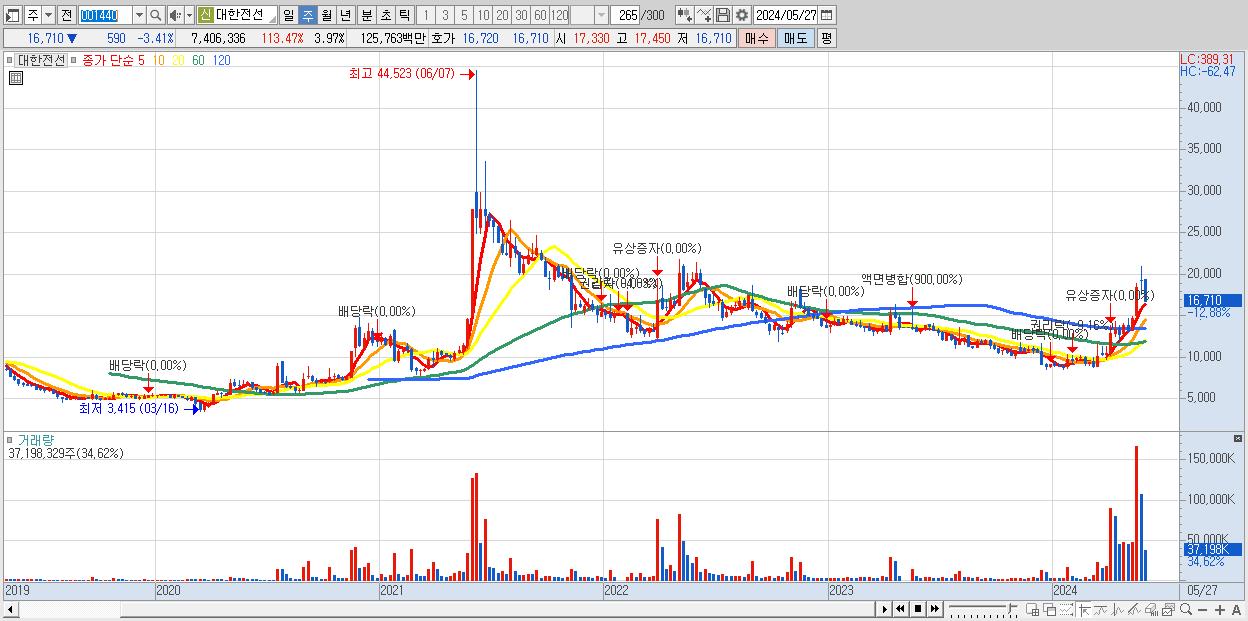Click the indicator add candlestick icon
The image size is (1248, 621).
point(684,15)
